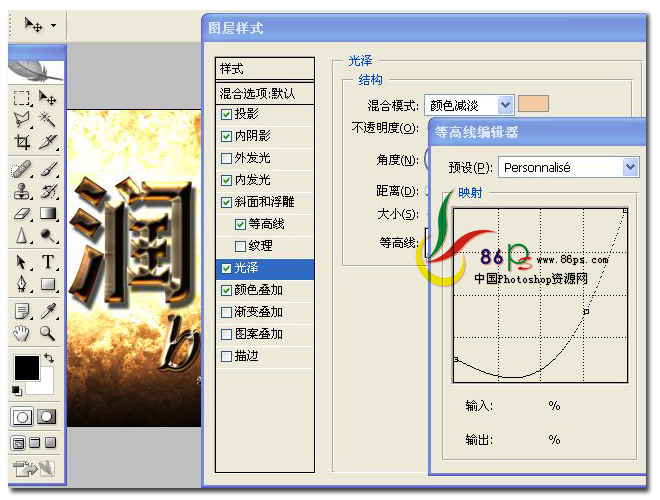Swap foreground and background colors
Screen dimensions: 660x500
point(49,358)
